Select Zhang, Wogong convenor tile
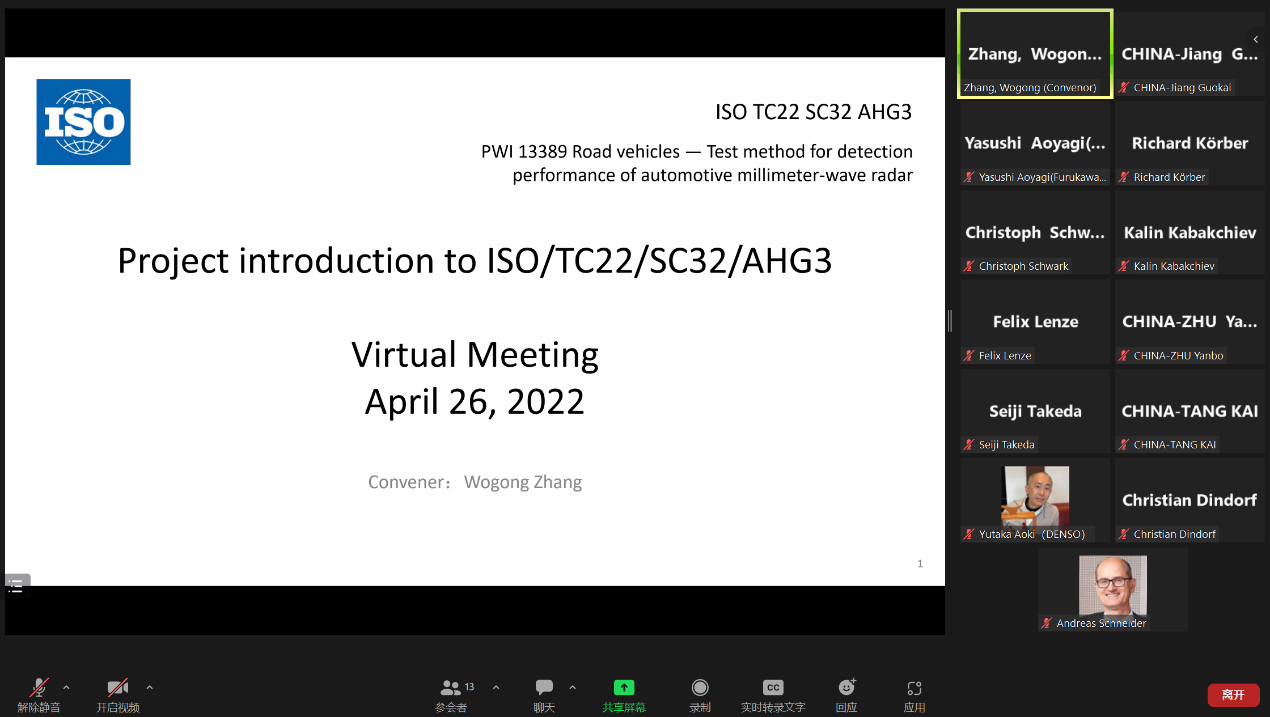The image size is (1270, 717). point(1035,54)
